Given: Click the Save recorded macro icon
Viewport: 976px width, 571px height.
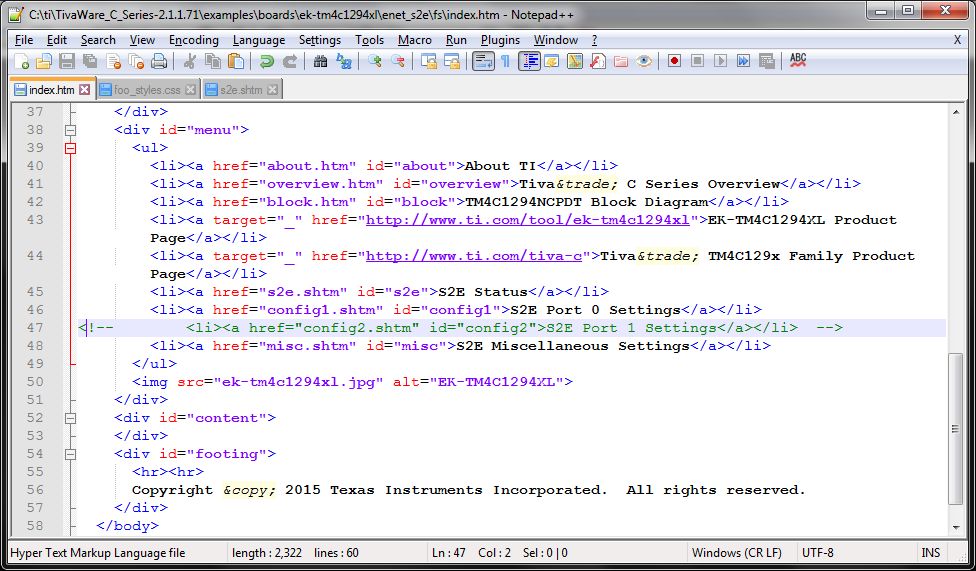Looking at the screenshot, I should (x=767, y=61).
